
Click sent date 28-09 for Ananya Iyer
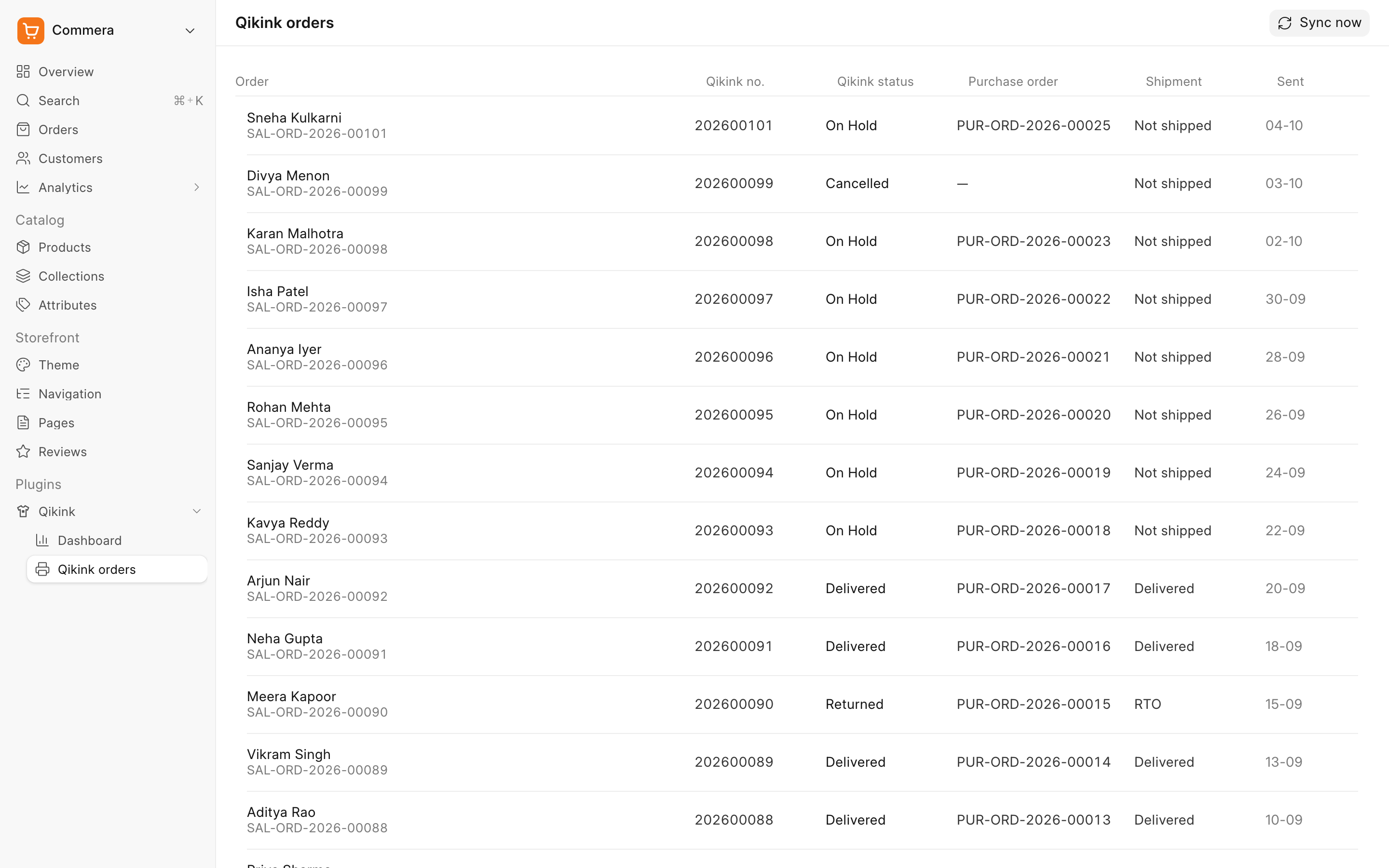click(x=1285, y=357)
